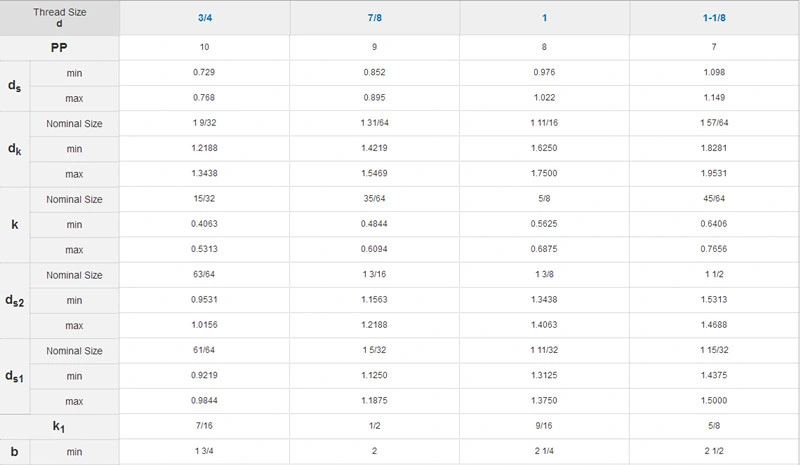Click the k max value 0.7656

tap(714, 250)
